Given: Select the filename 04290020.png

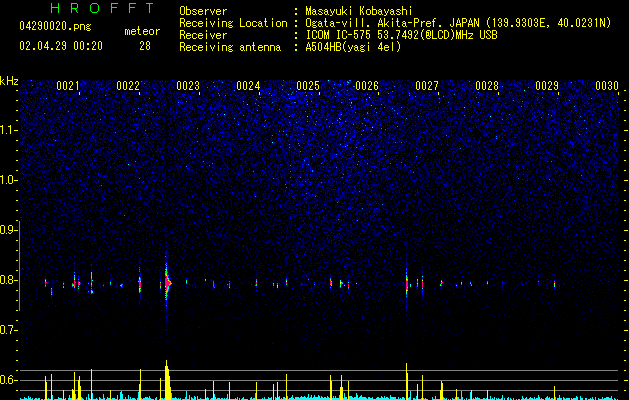Looking at the screenshot, I should [55, 27].
